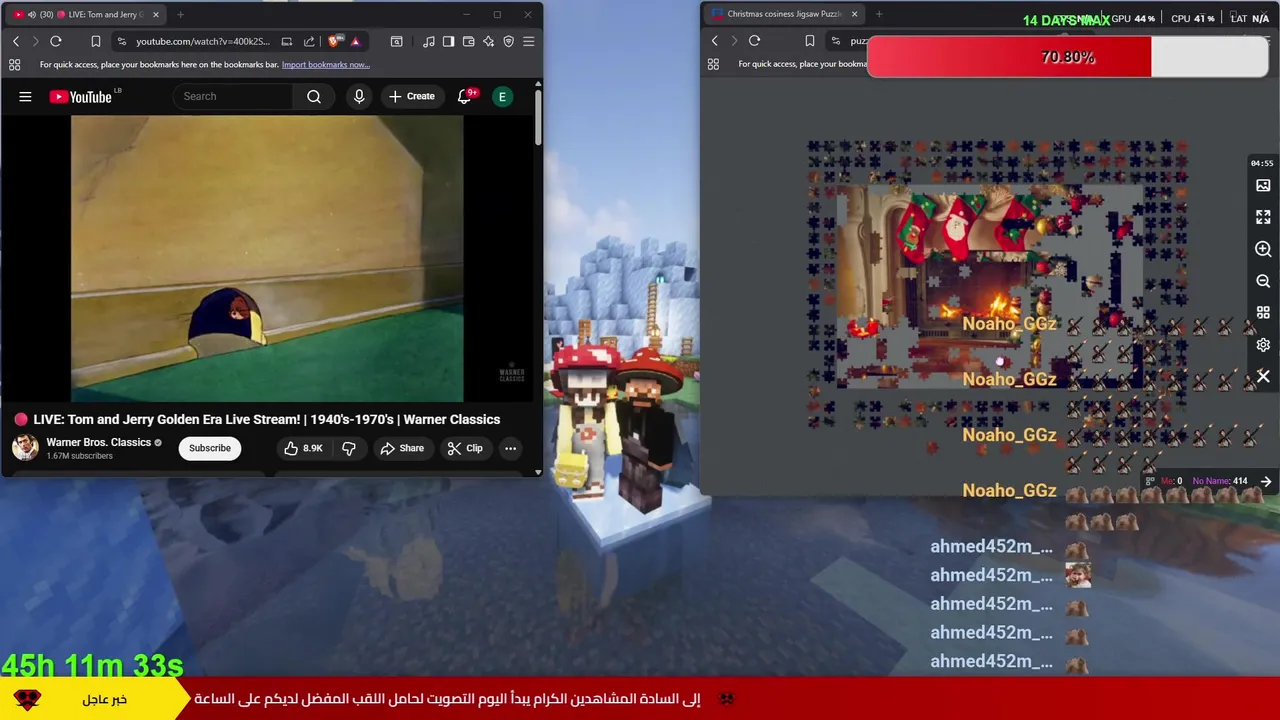Viewport: 1280px width, 720px height.
Task: Toggle the browser sidebar panel
Action: point(448,41)
